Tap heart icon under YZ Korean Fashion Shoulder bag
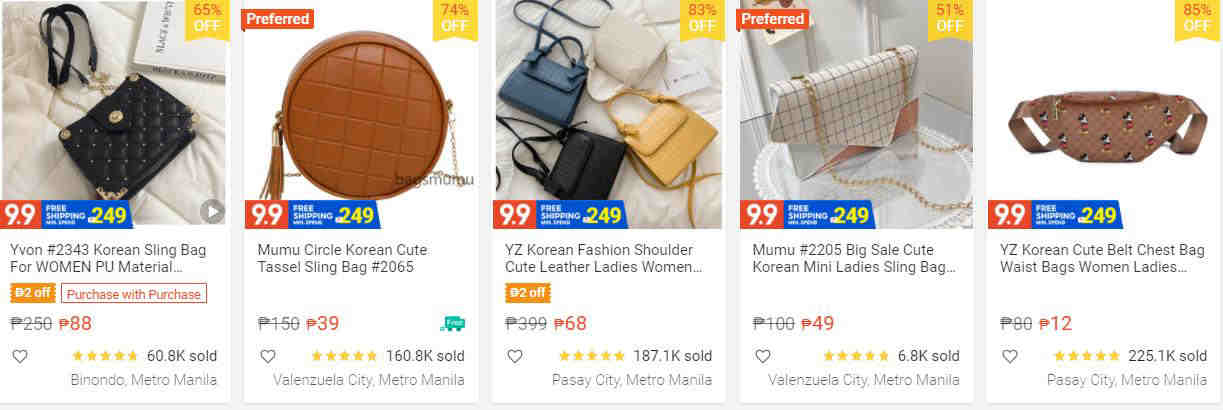 pyautogui.click(x=514, y=356)
